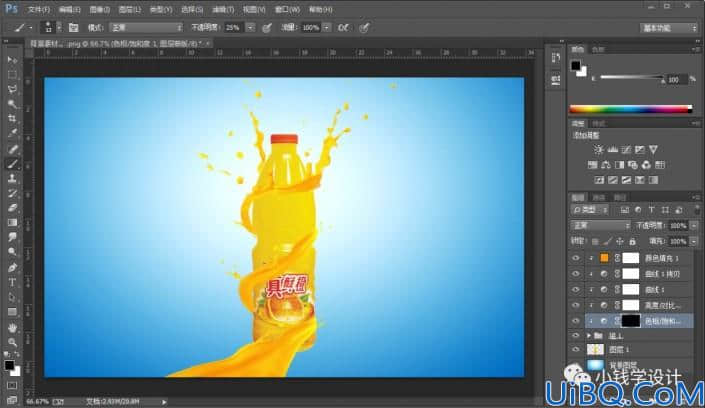This screenshot has width=705, height=408.
Task: Select the Move tool
Action: click(12, 59)
